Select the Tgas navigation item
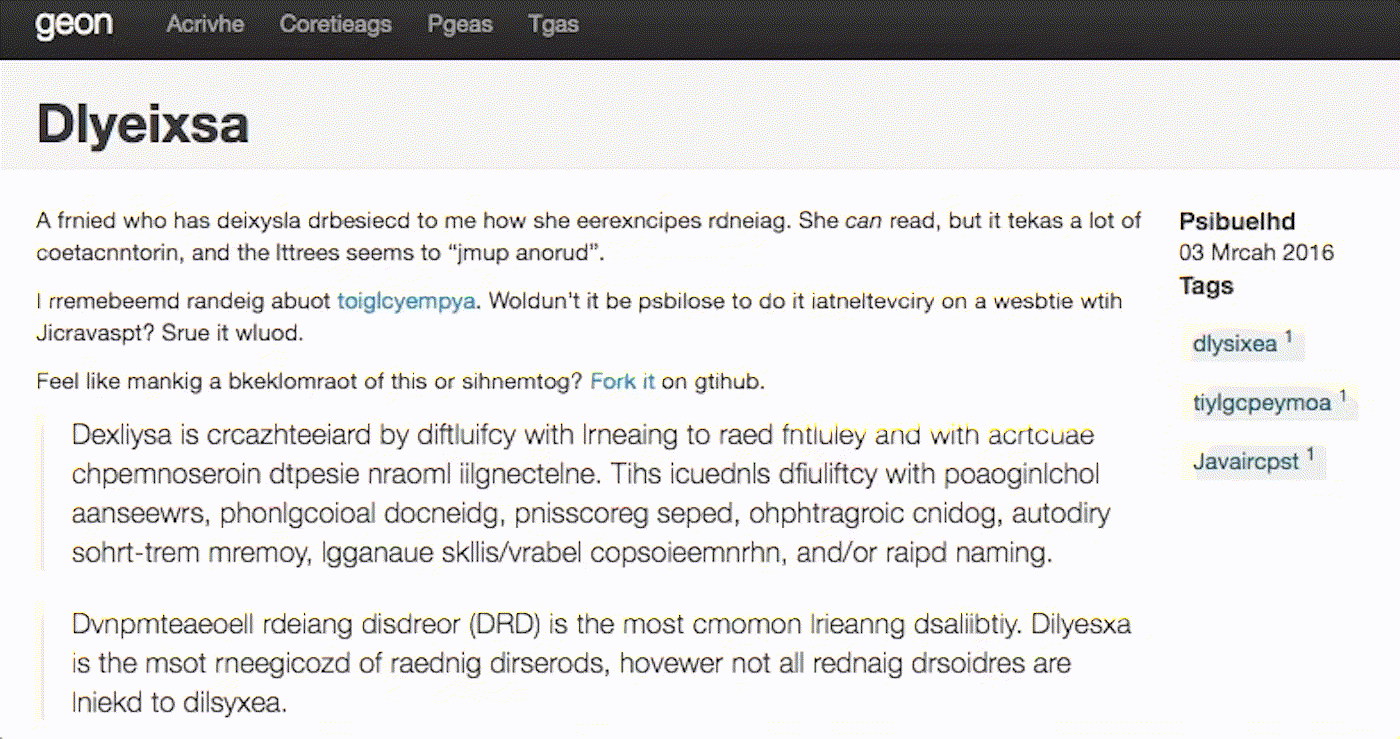 point(553,24)
